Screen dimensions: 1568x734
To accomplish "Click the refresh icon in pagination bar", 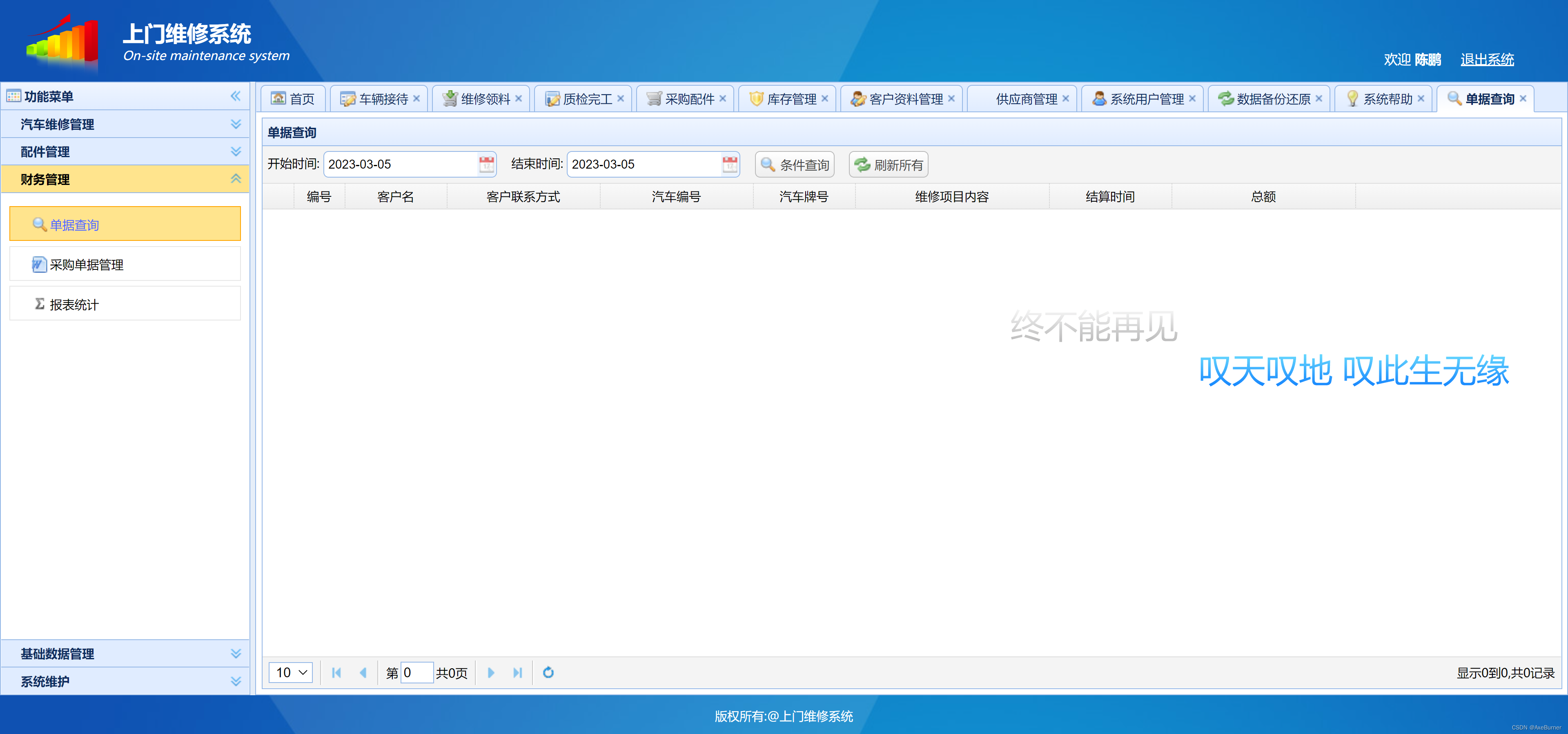I will [x=547, y=672].
